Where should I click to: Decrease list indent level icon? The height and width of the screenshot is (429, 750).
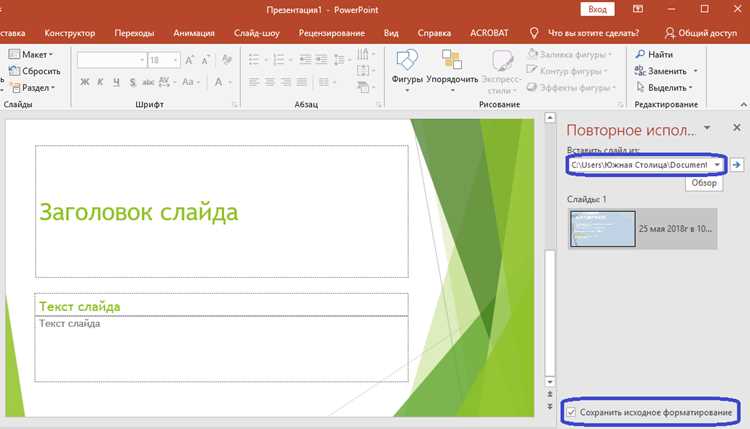305,60
